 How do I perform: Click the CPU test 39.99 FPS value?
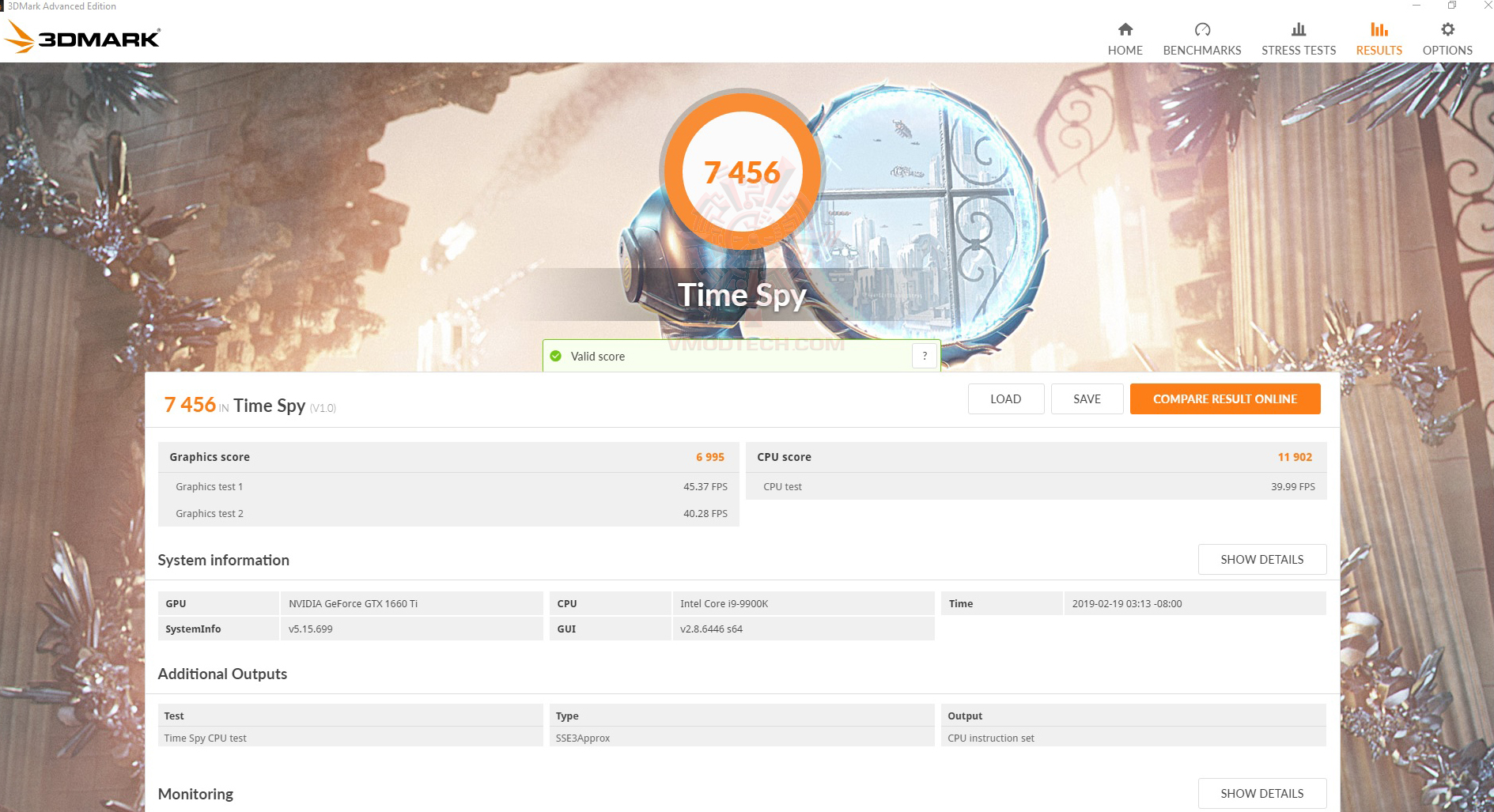(x=1293, y=486)
